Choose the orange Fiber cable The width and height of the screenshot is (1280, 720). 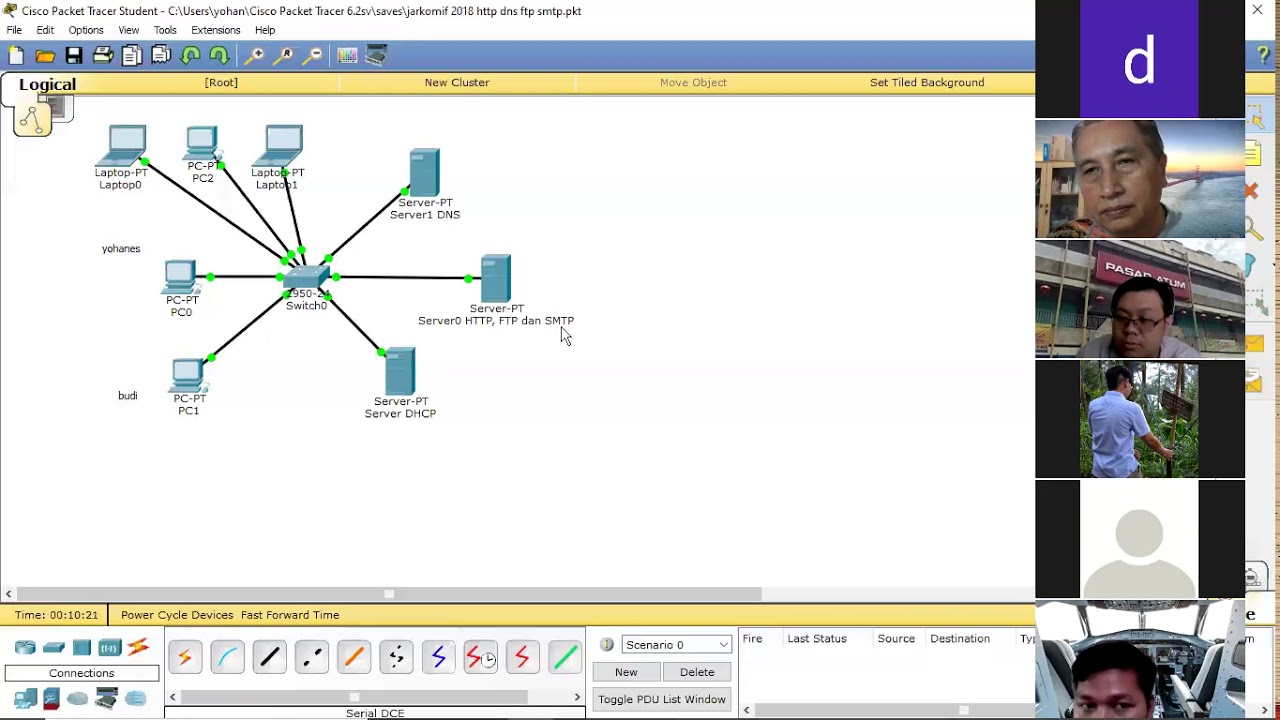(x=354, y=657)
